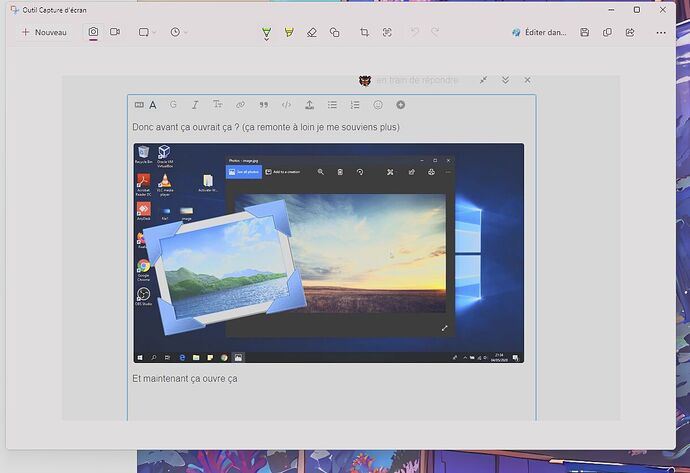Screen dimensions: 690x473
Task: Select the yellow highlighter tool
Action: coord(289,33)
